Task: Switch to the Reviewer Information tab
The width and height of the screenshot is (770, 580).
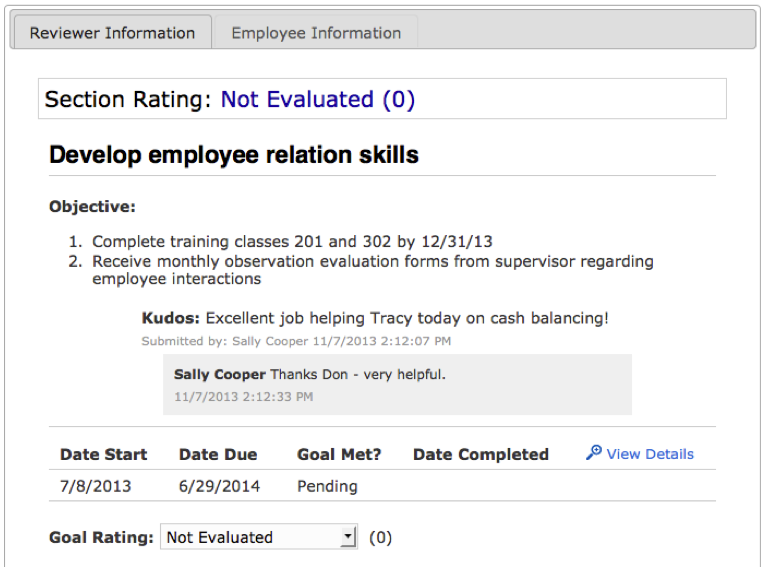Action: 113,32
